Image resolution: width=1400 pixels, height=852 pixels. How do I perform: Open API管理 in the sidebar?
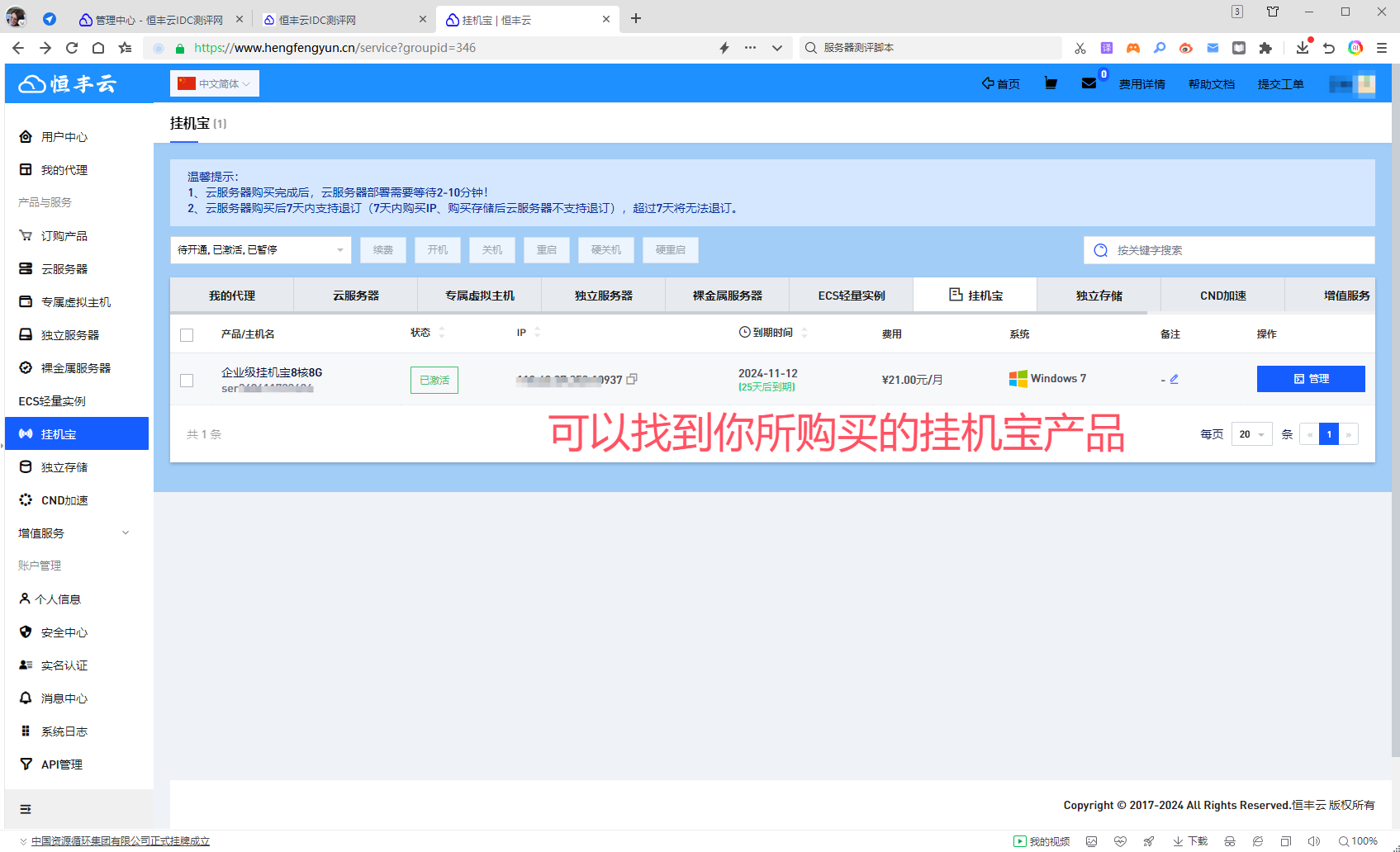(x=61, y=764)
